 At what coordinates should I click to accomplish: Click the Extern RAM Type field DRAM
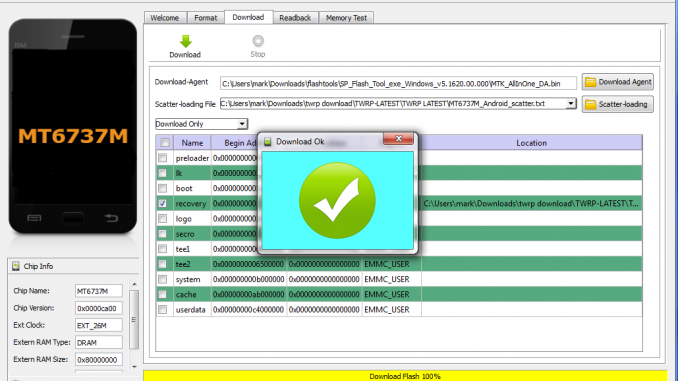tap(99, 343)
